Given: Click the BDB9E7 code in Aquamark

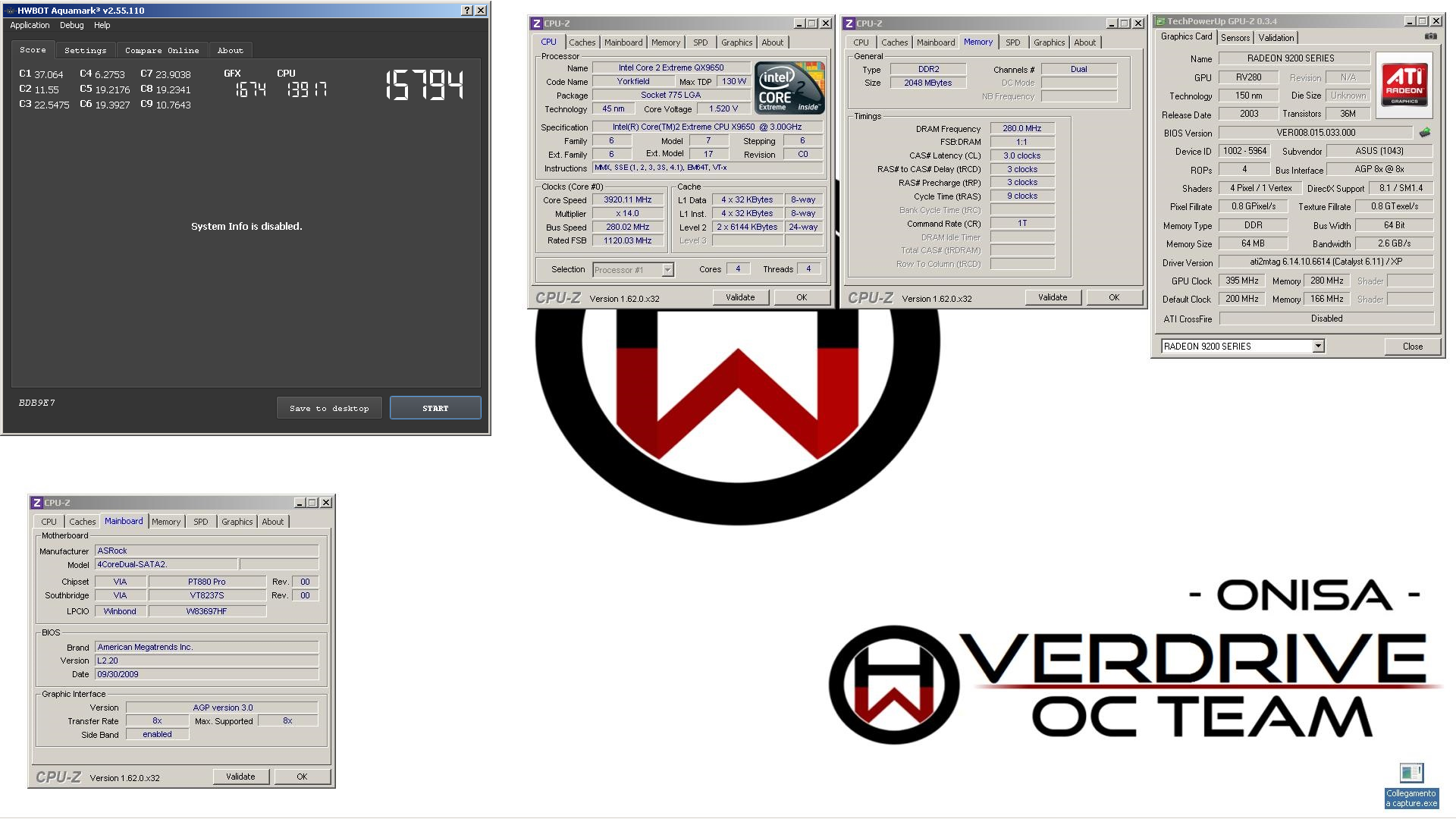Looking at the screenshot, I should click(x=36, y=403).
